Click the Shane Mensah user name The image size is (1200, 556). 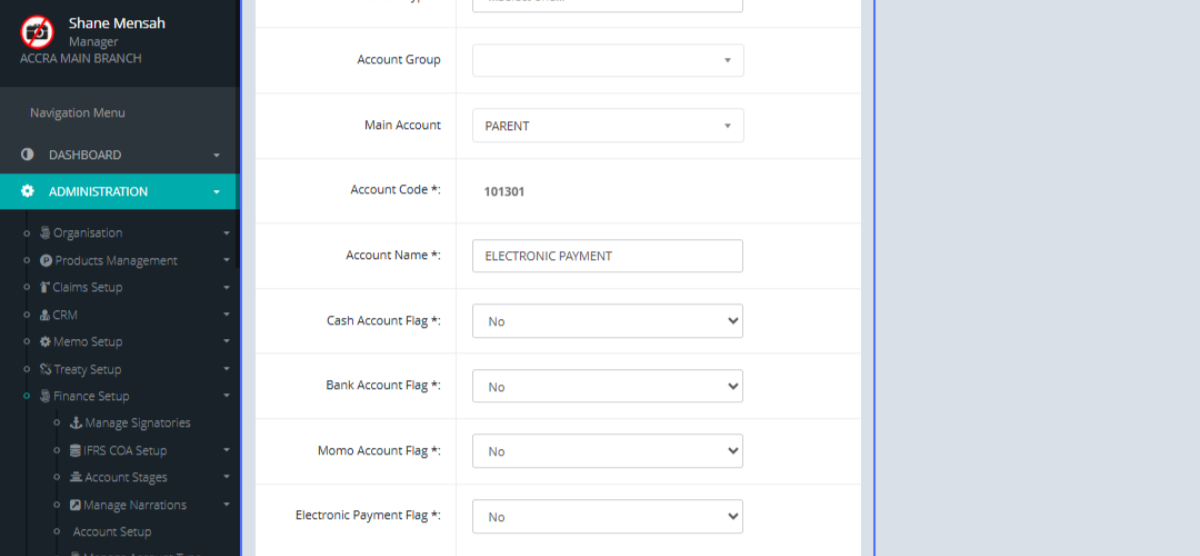click(x=117, y=23)
